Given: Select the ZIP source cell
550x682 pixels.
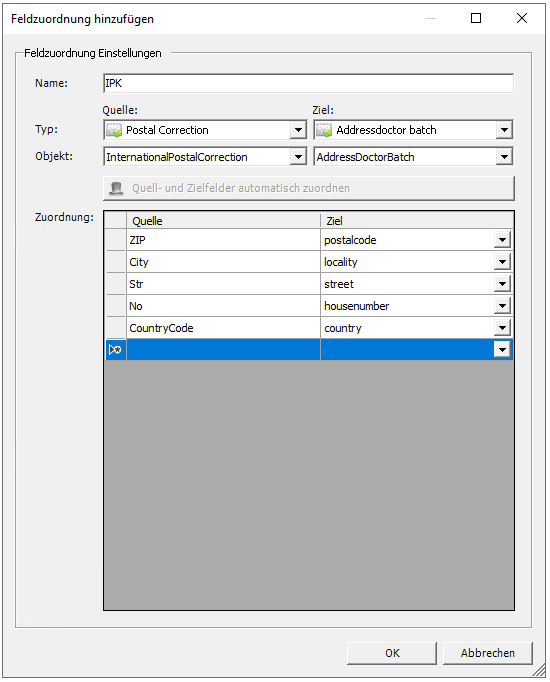Looking at the screenshot, I should 223,240.
